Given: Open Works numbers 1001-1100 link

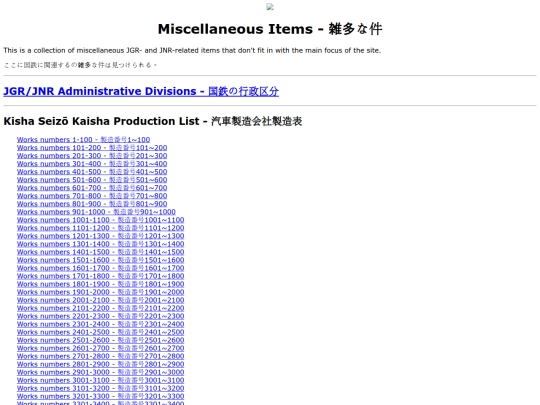Looking at the screenshot, I should pyautogui.click(x=101, y=220).
